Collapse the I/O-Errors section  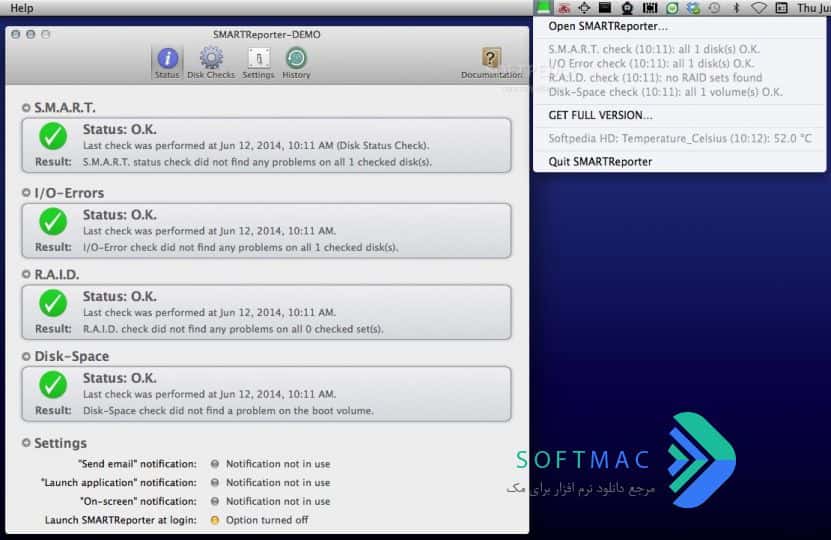coord(26,193)
